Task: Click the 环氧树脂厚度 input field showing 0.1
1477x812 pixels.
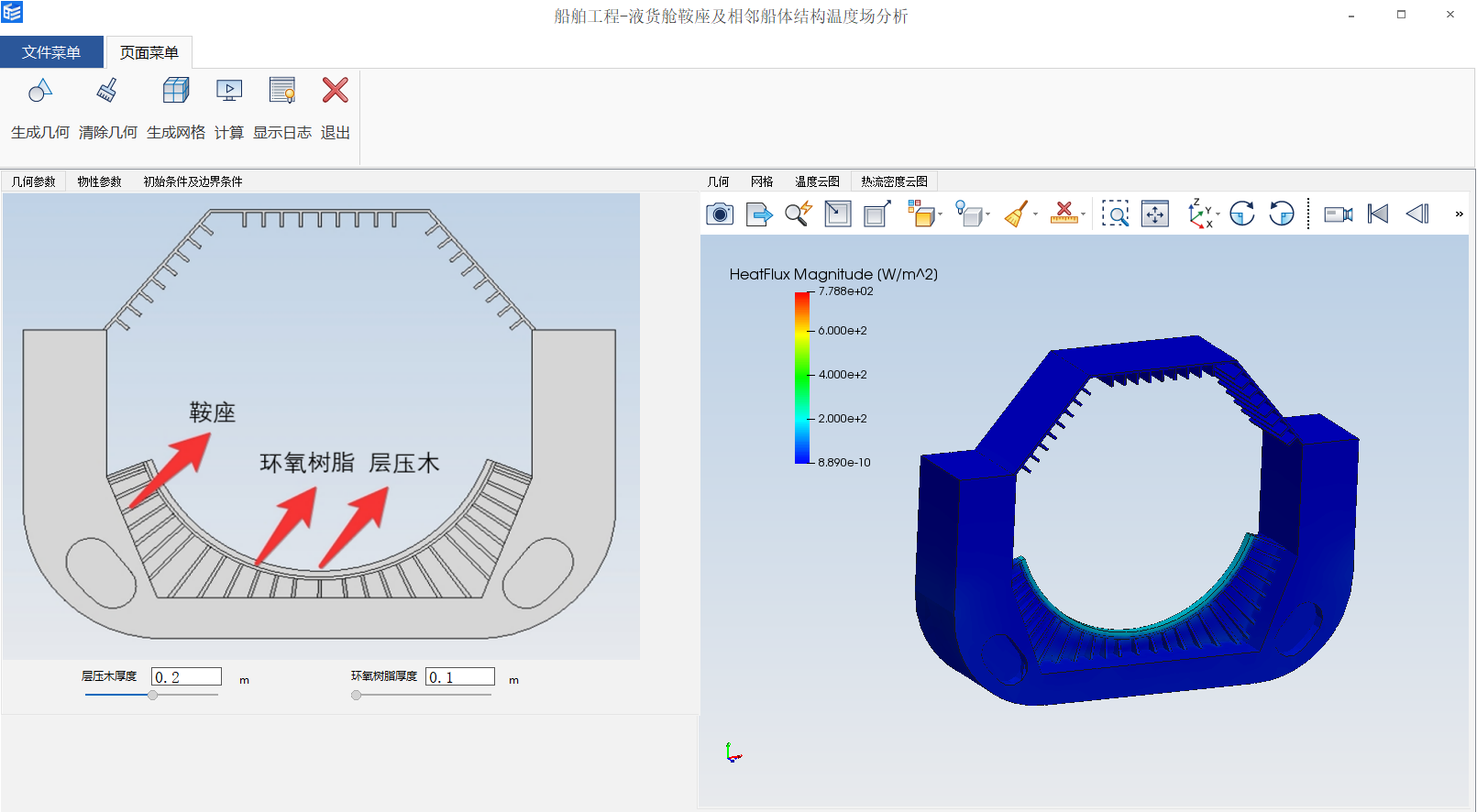Action: click(460, 676)
